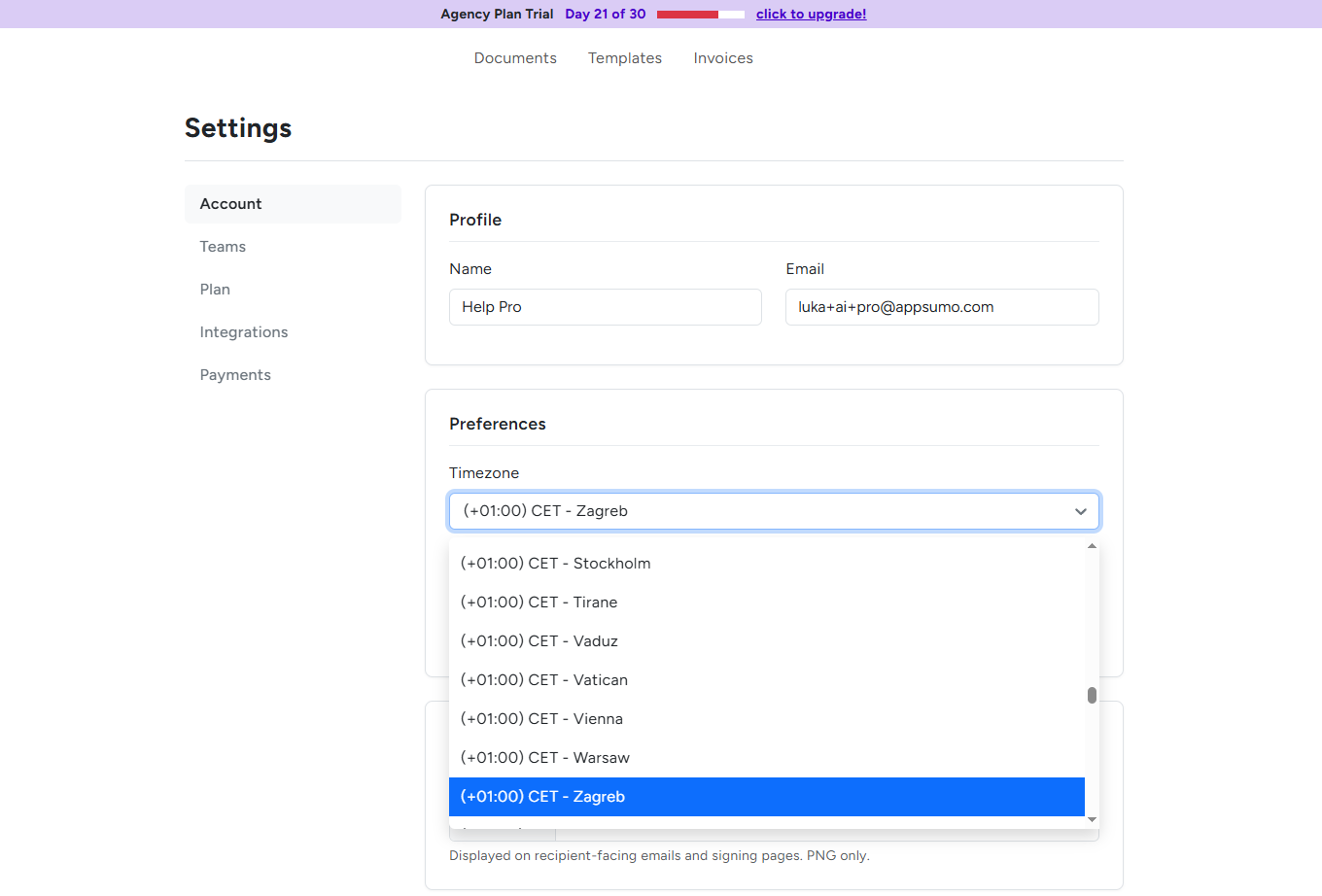The image size is (1322, 896).
Task: Expand the Timezone dropdown chevron
Action: (x=1080, y=510)
